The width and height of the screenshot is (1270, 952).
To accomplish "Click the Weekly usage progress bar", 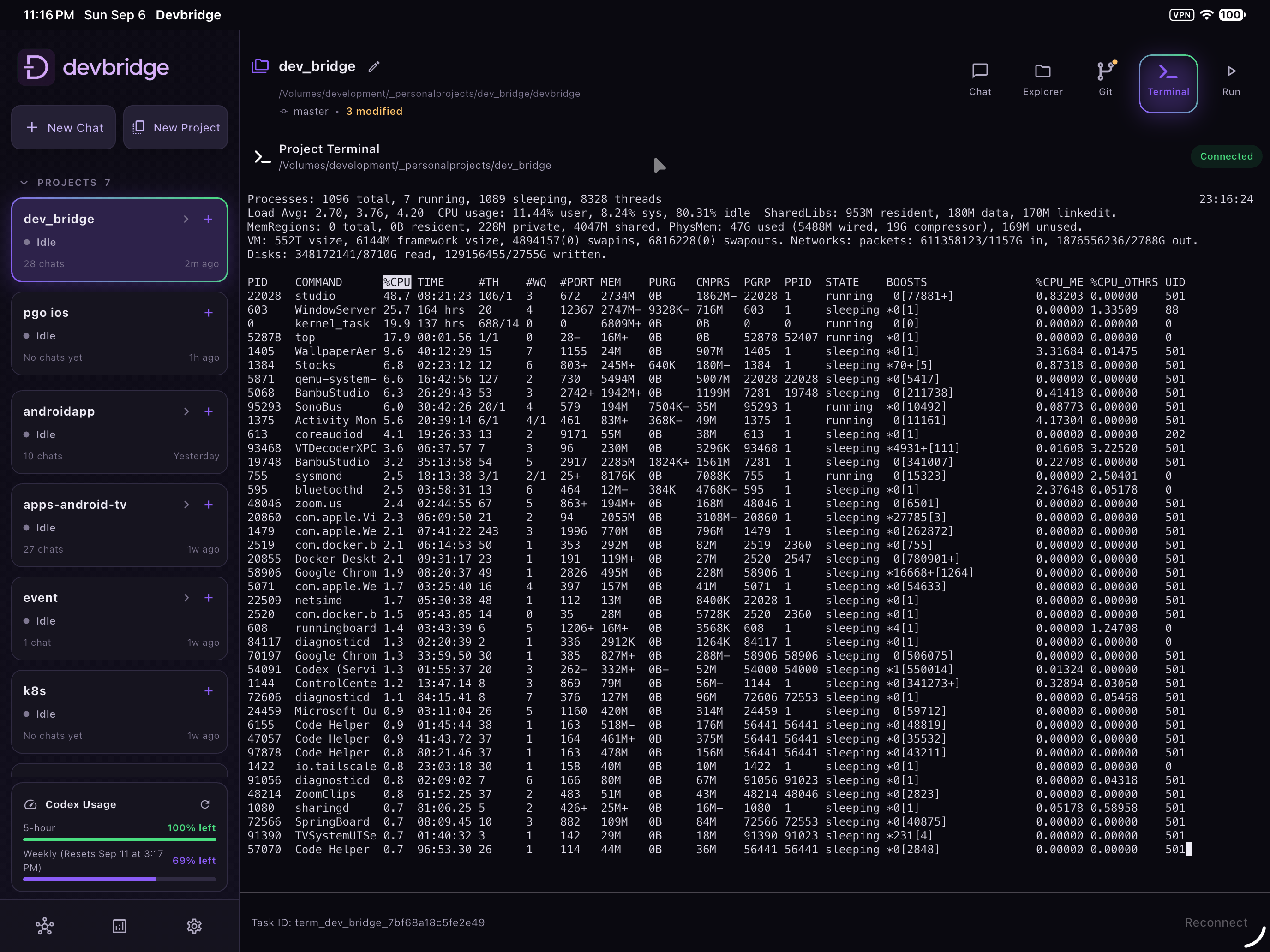I will (120, 879).
